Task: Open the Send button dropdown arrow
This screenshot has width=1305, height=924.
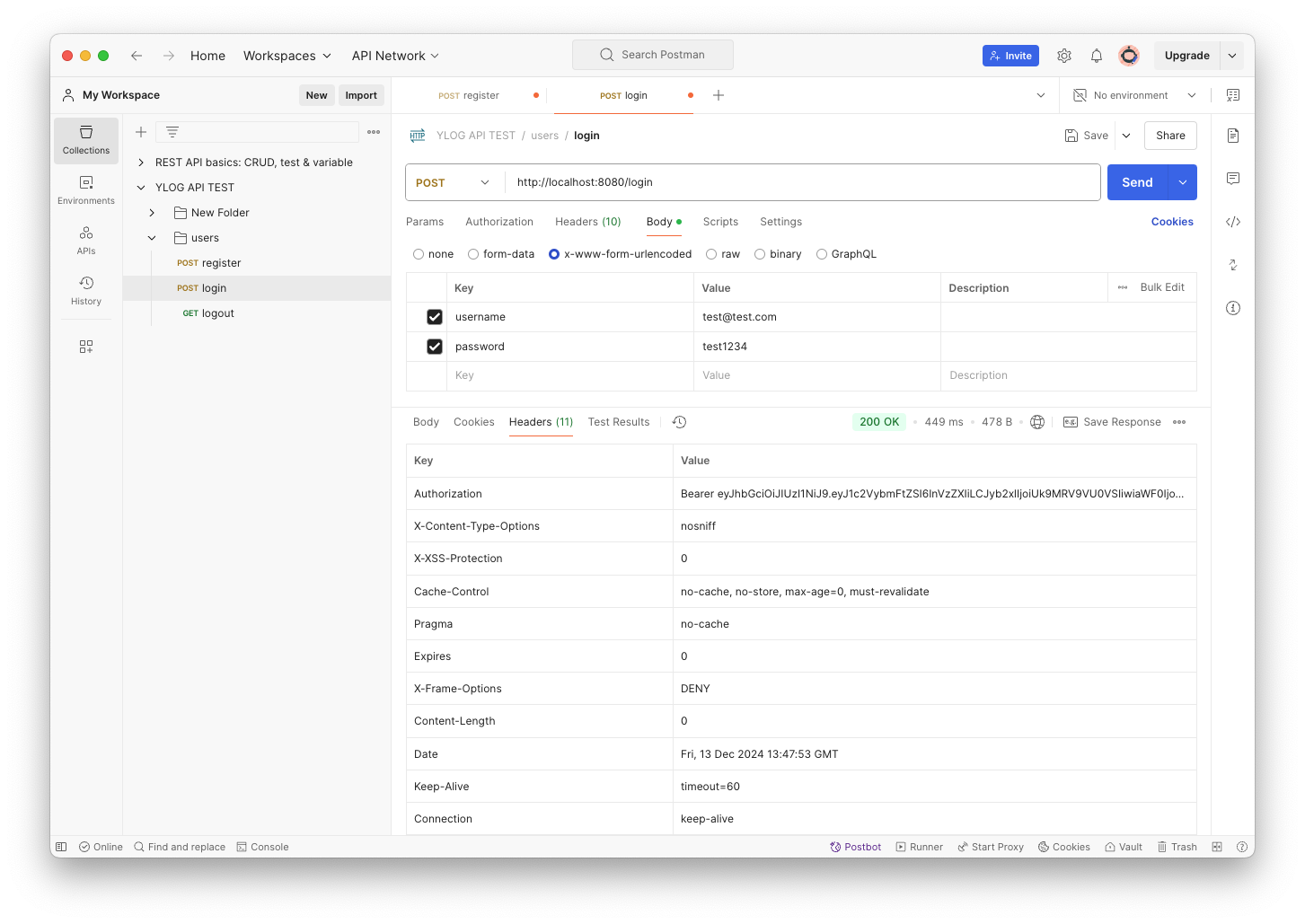Action: tap(1183, 182)
